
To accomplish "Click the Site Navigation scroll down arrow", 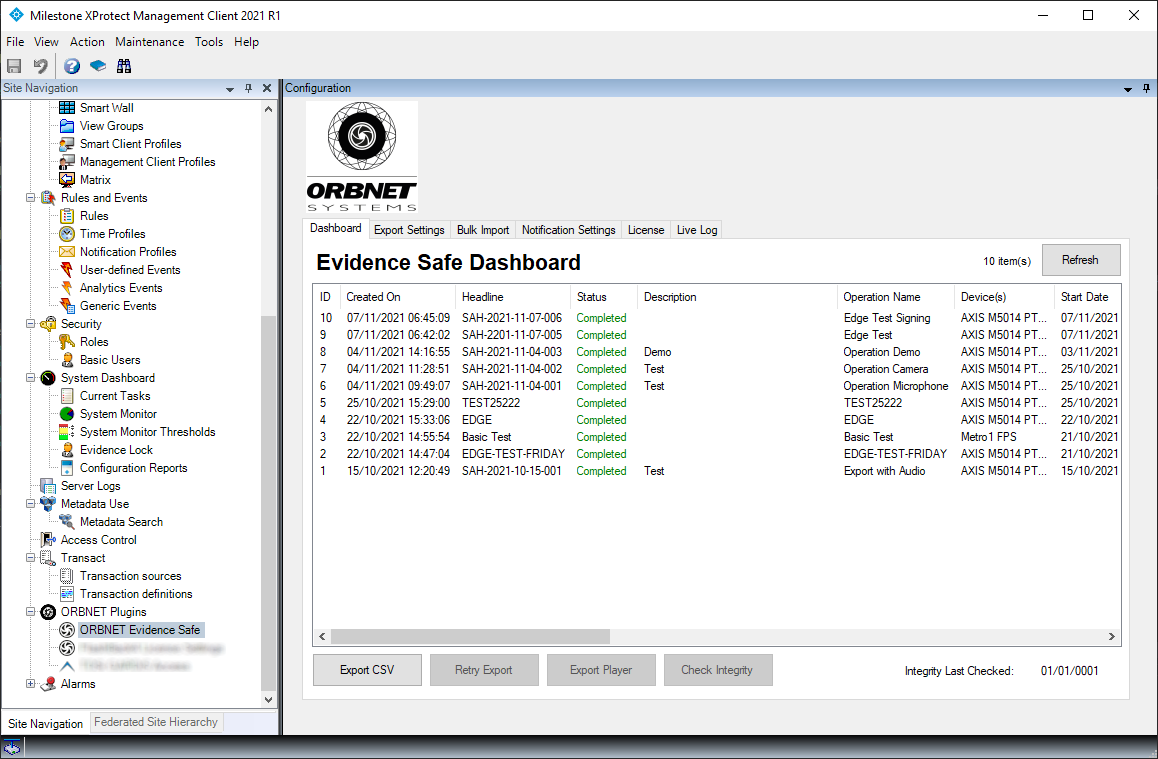I will point(268,699).
